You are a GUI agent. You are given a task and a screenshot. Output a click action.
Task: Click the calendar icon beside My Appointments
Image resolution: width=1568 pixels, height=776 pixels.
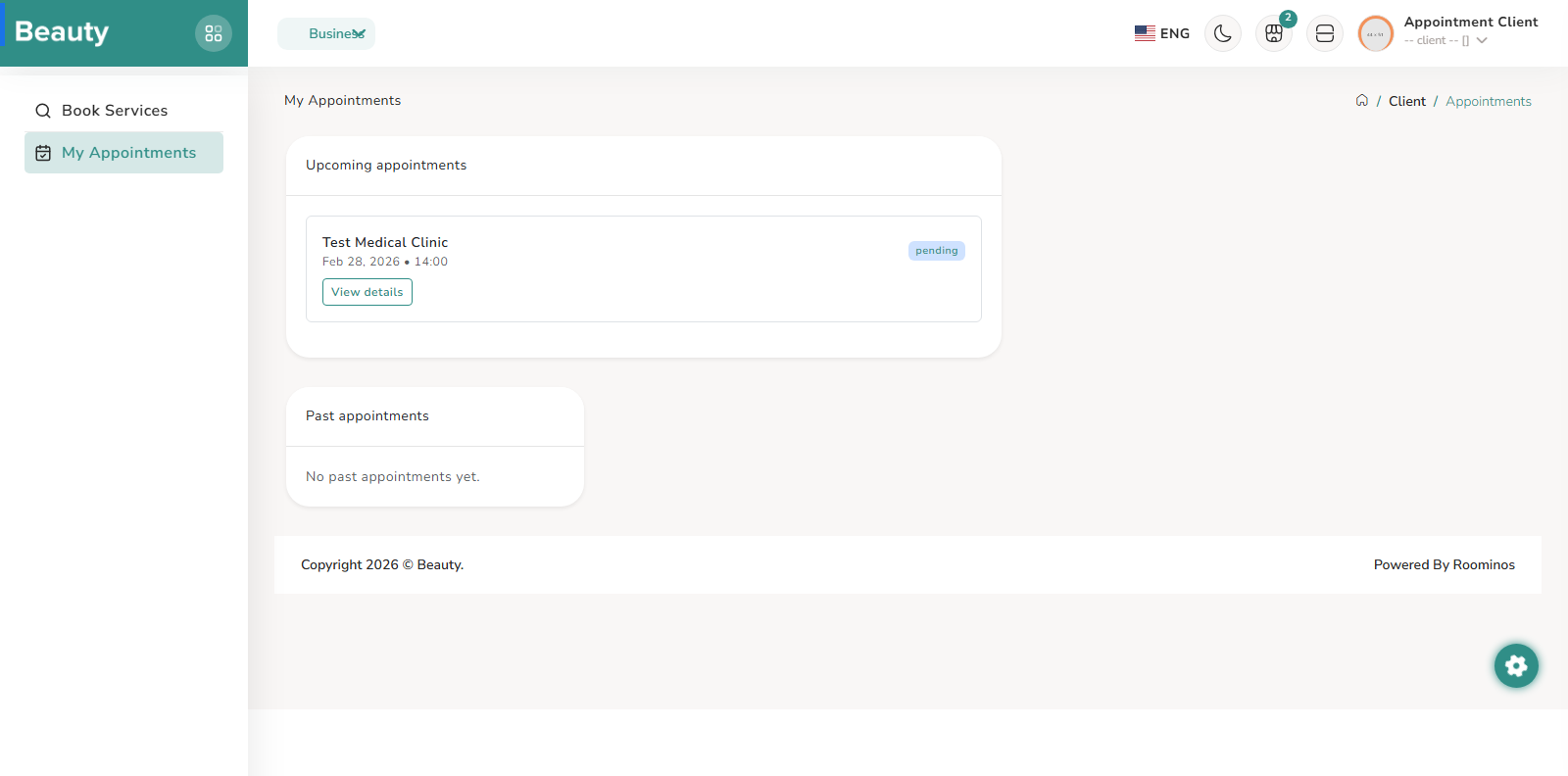(43, 153)
